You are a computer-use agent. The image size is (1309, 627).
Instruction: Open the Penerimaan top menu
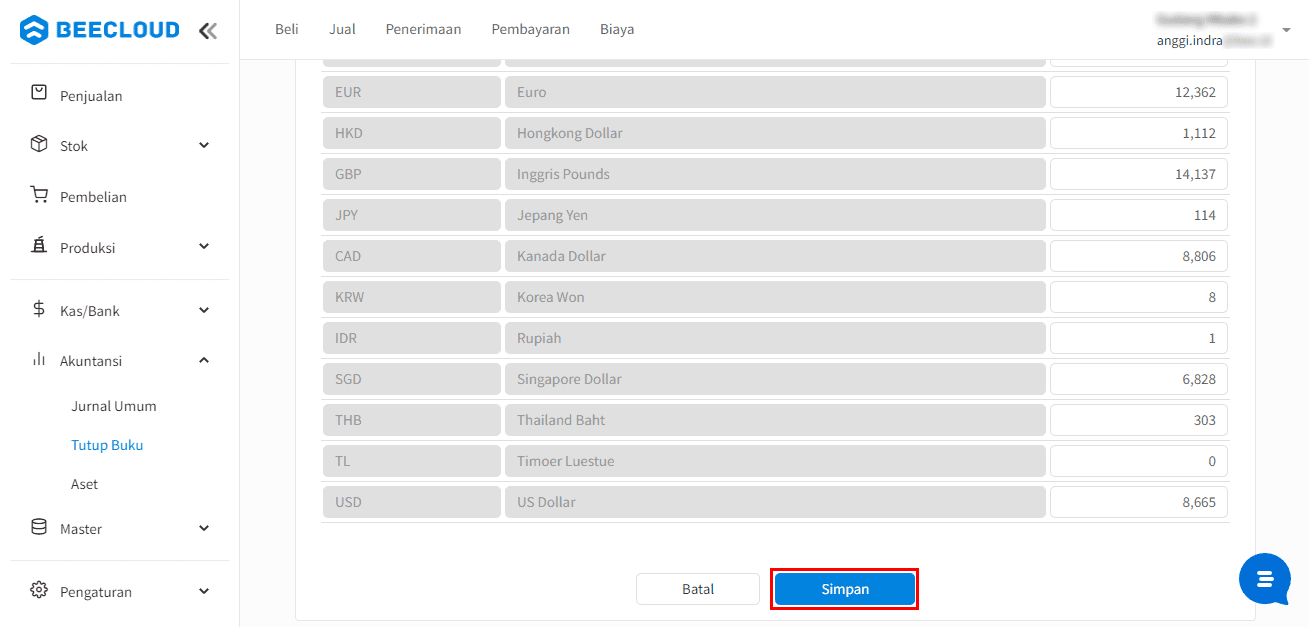[x=423, y=29]
